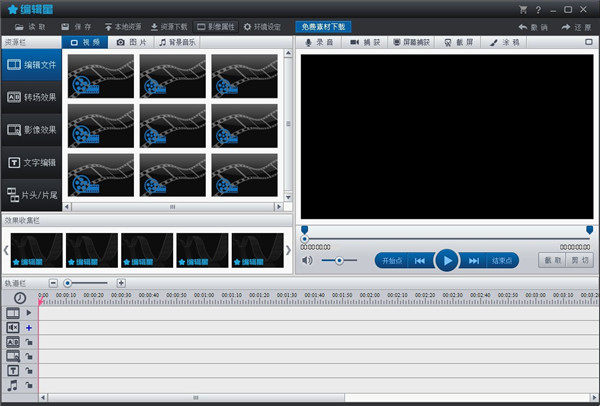Image resolution: width=600 pixels, height=406 pixels.
Task: Toggle lock on the music track
Action: pos(29,384)
